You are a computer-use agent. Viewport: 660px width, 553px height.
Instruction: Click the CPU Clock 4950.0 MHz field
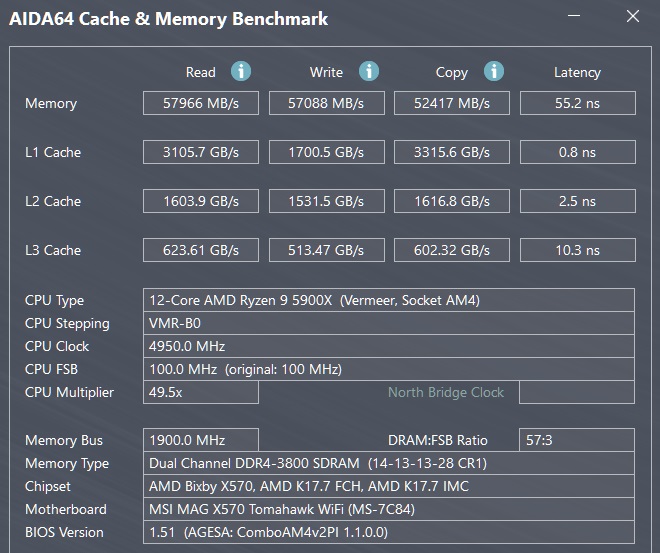click(x=389, y=346)
